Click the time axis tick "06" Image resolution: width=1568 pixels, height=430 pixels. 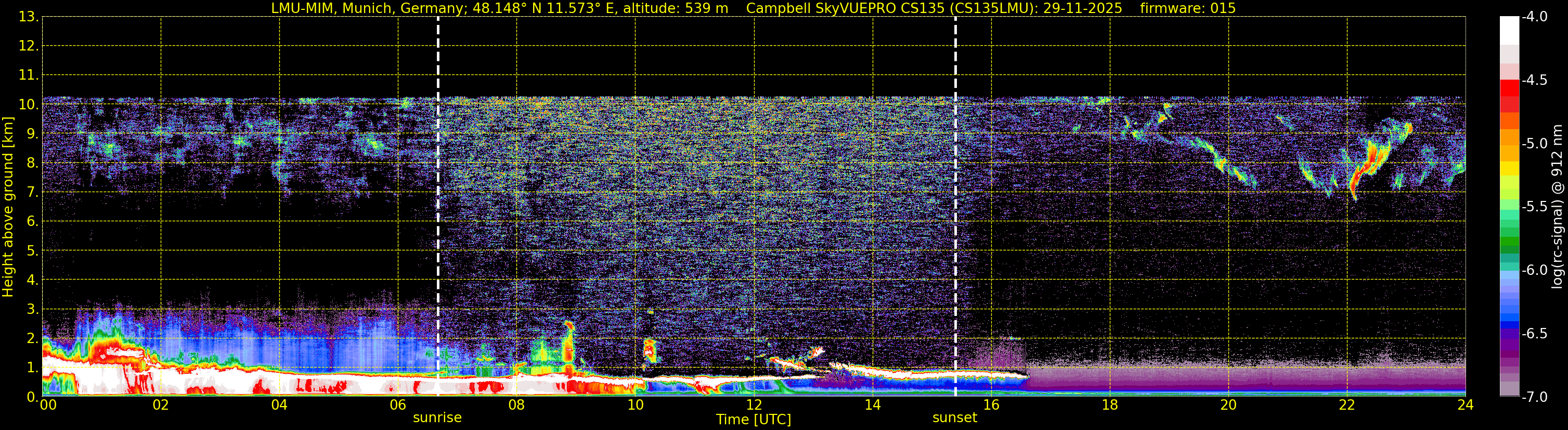coord(398,405)
